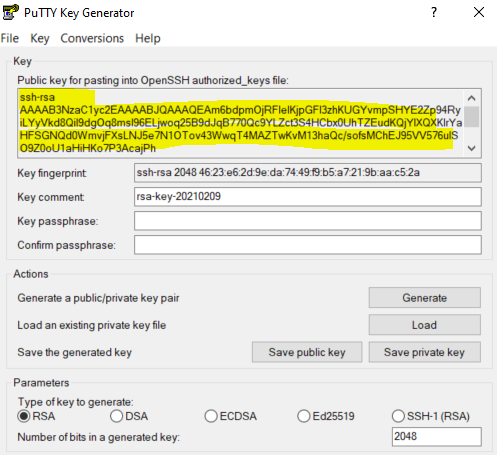Click 'Load an existing private key file' text
Screen dimensions: 497x455
[92, 325]
